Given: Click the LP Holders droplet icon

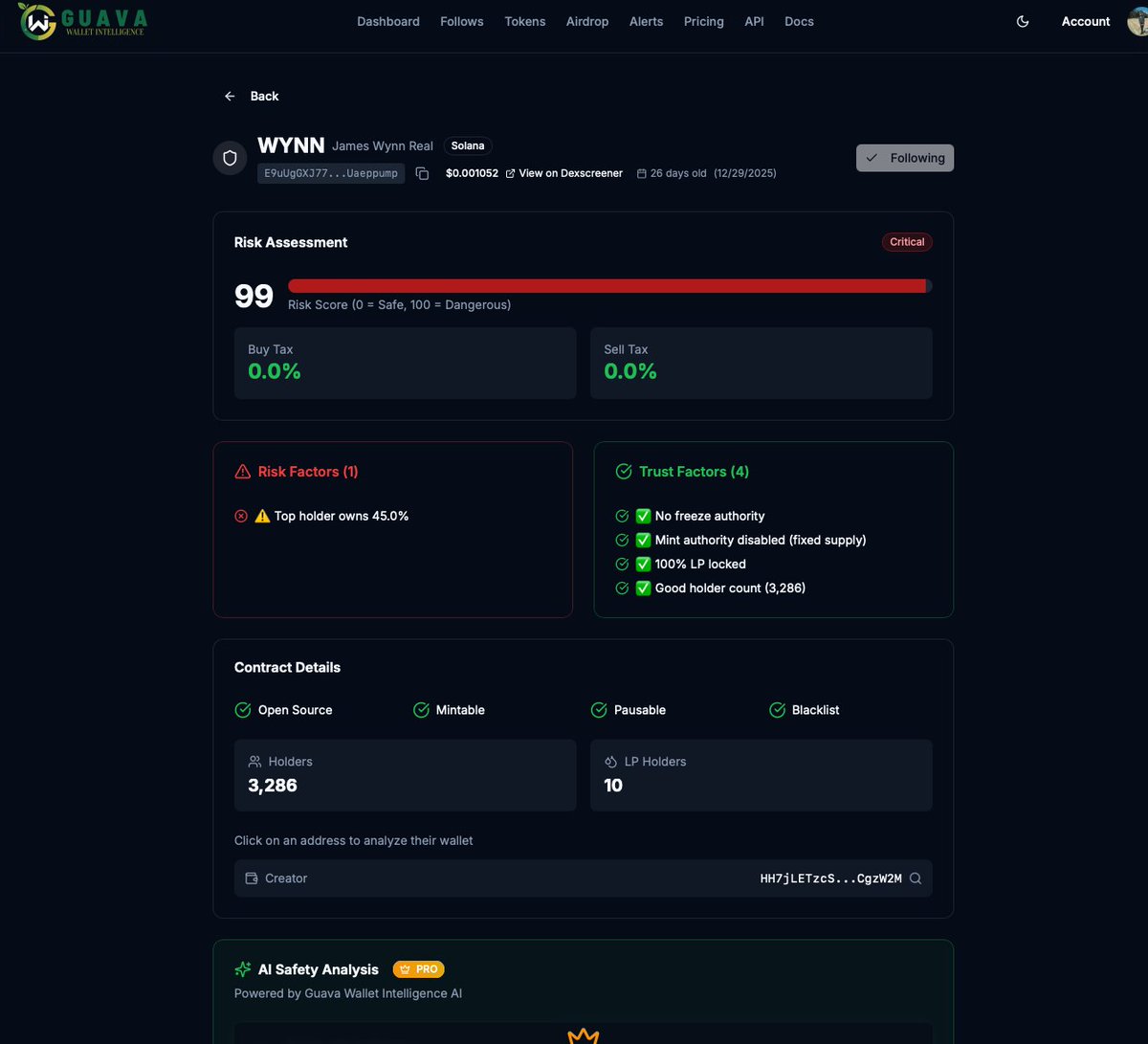Looking at the screenshot, I should [x=610, y=762].
